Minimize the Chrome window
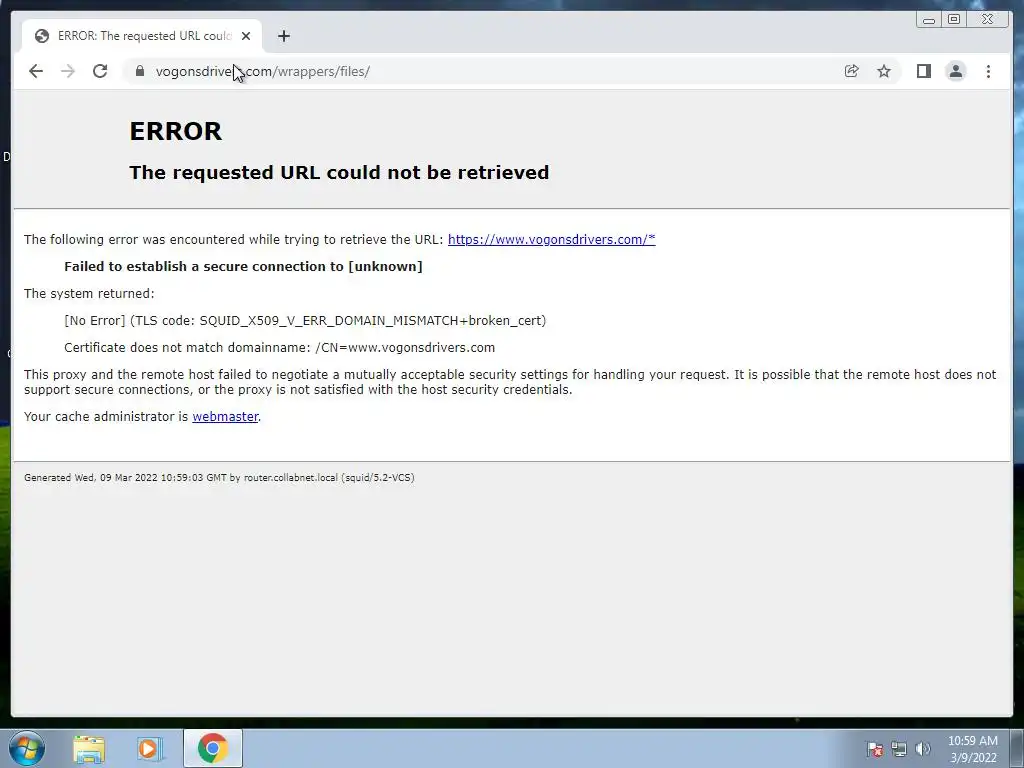The height and width of the screenshot is (768, 1024). (929, 20)
